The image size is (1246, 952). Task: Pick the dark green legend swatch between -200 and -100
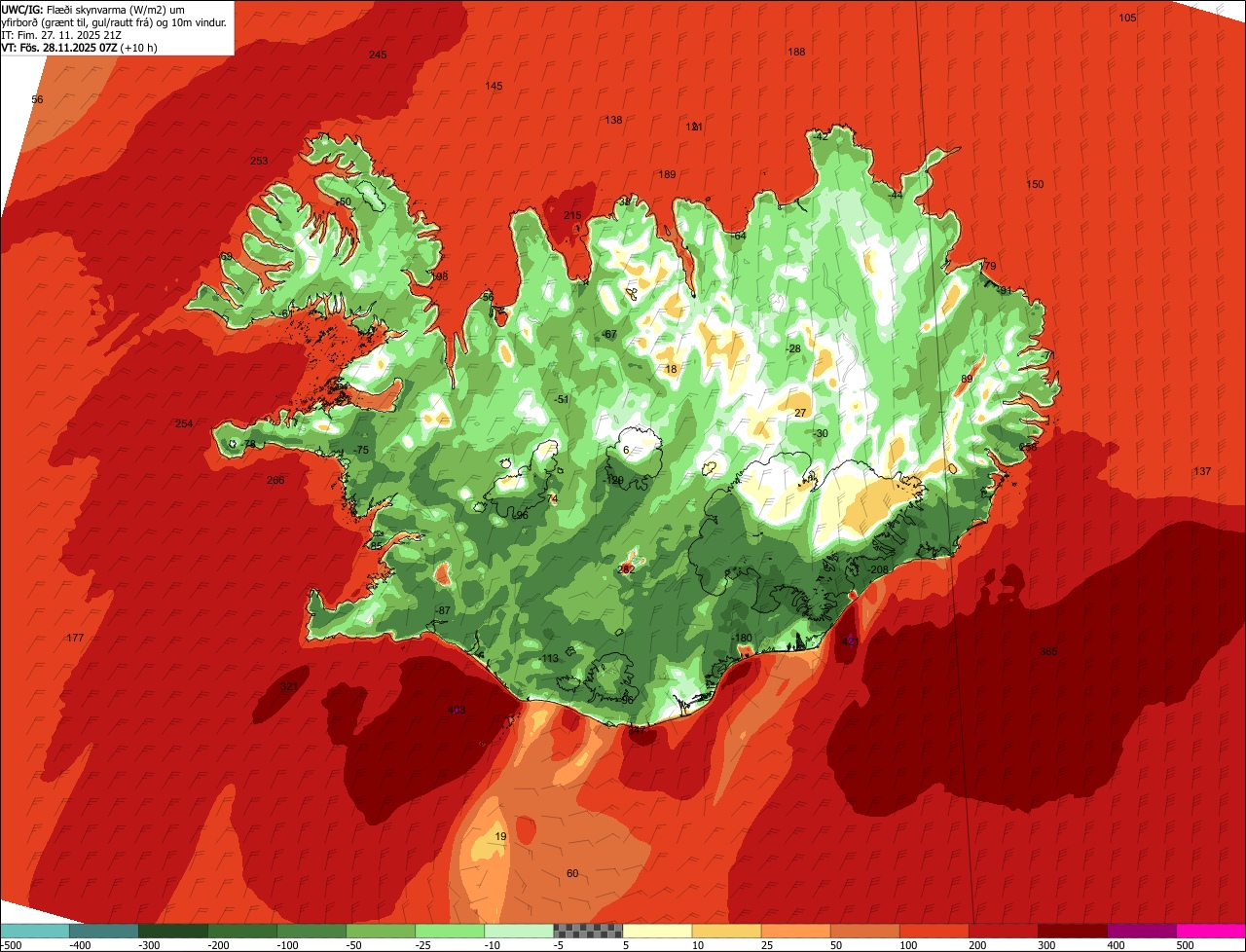(241, 931)
